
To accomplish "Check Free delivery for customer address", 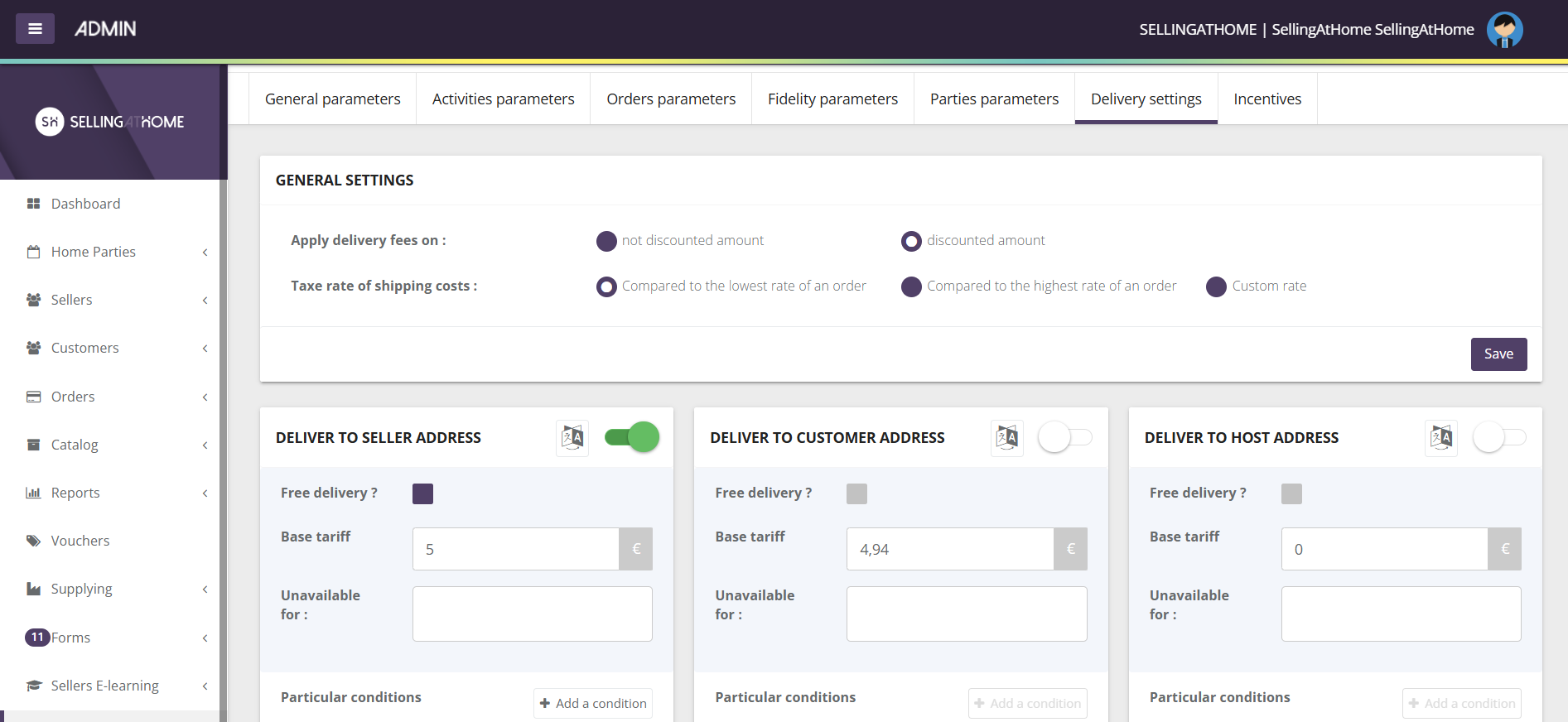I will pyautogui.click(x=856, y=494).
